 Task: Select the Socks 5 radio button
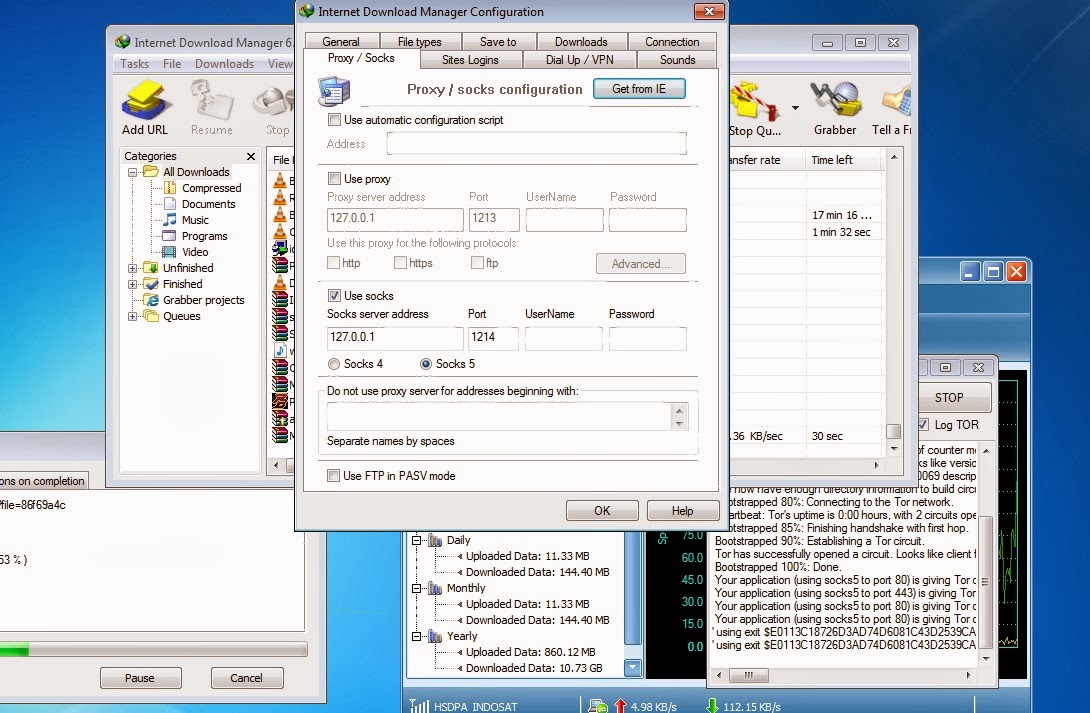[x=426, y=363]
